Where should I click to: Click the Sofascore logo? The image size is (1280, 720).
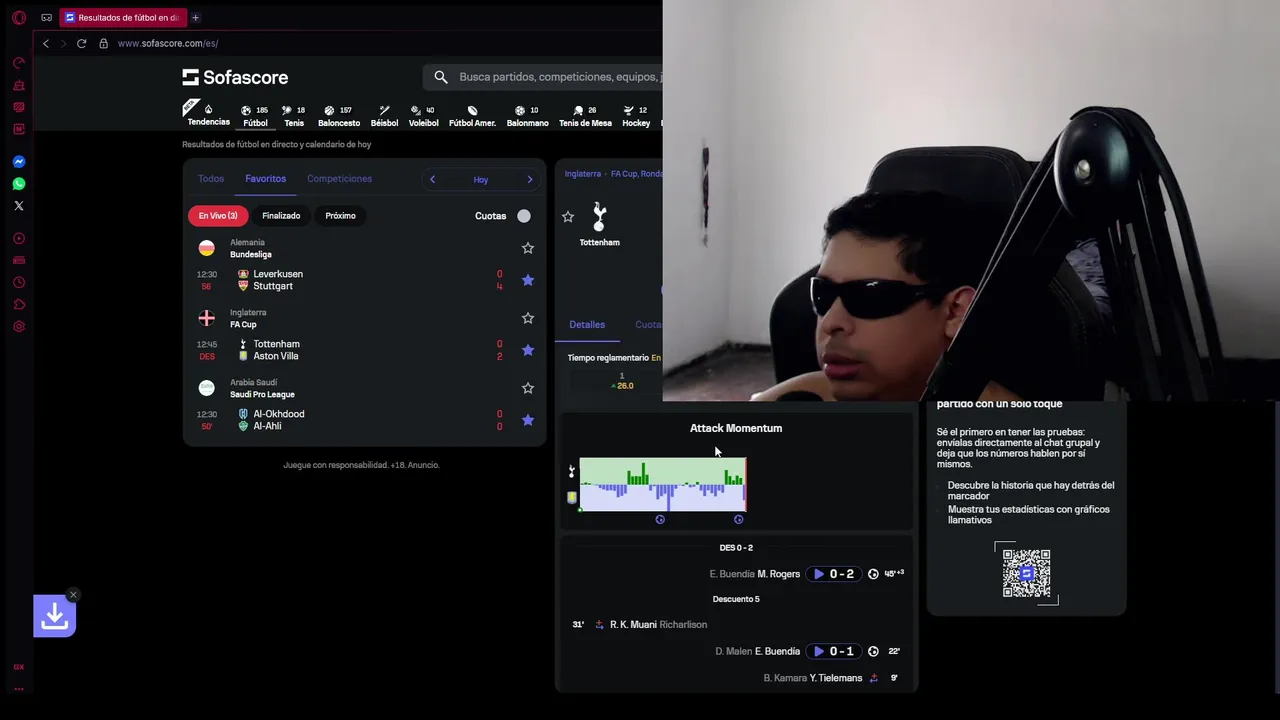click(235, 77)
